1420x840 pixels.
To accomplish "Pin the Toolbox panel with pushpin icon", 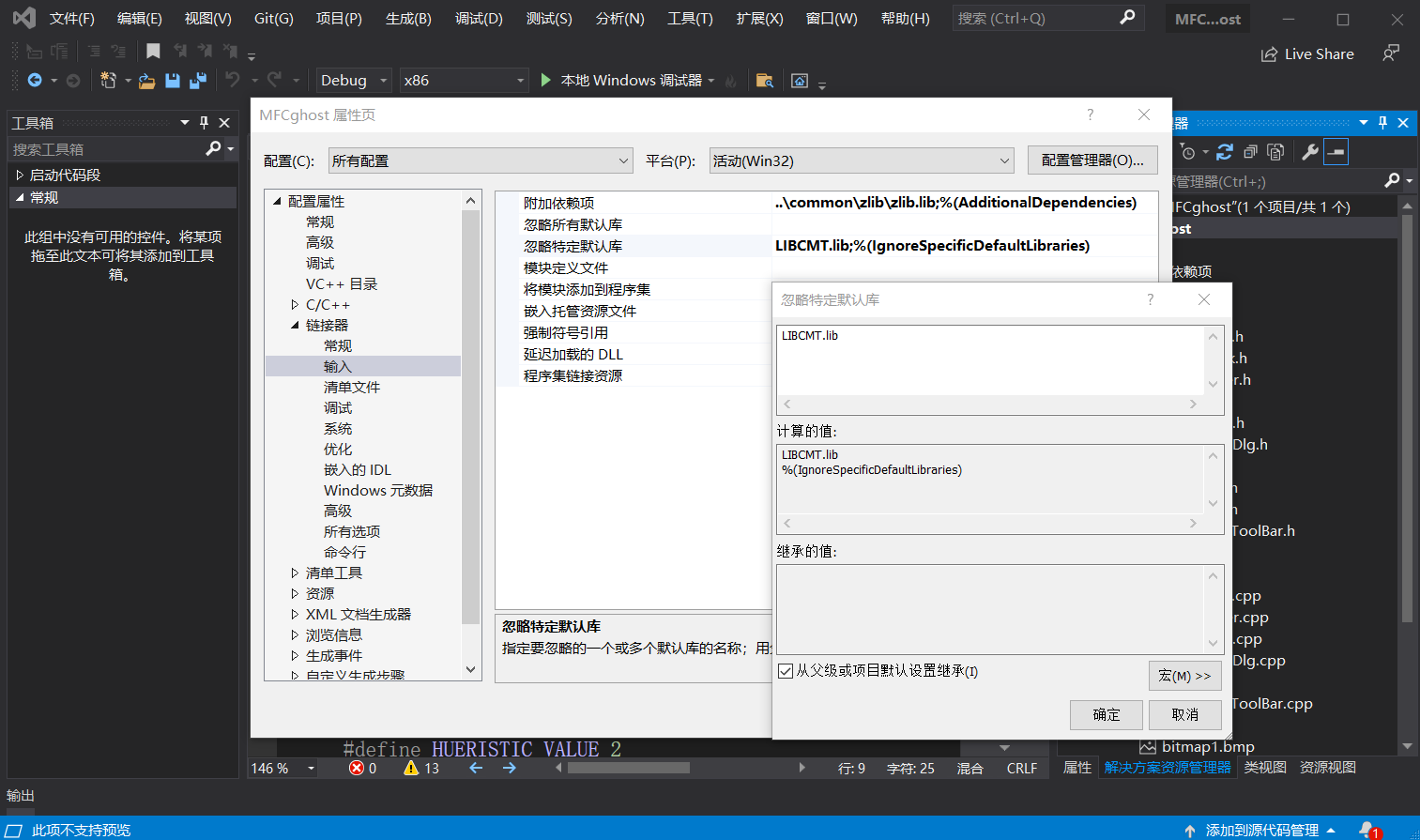I will pos(204,122).
